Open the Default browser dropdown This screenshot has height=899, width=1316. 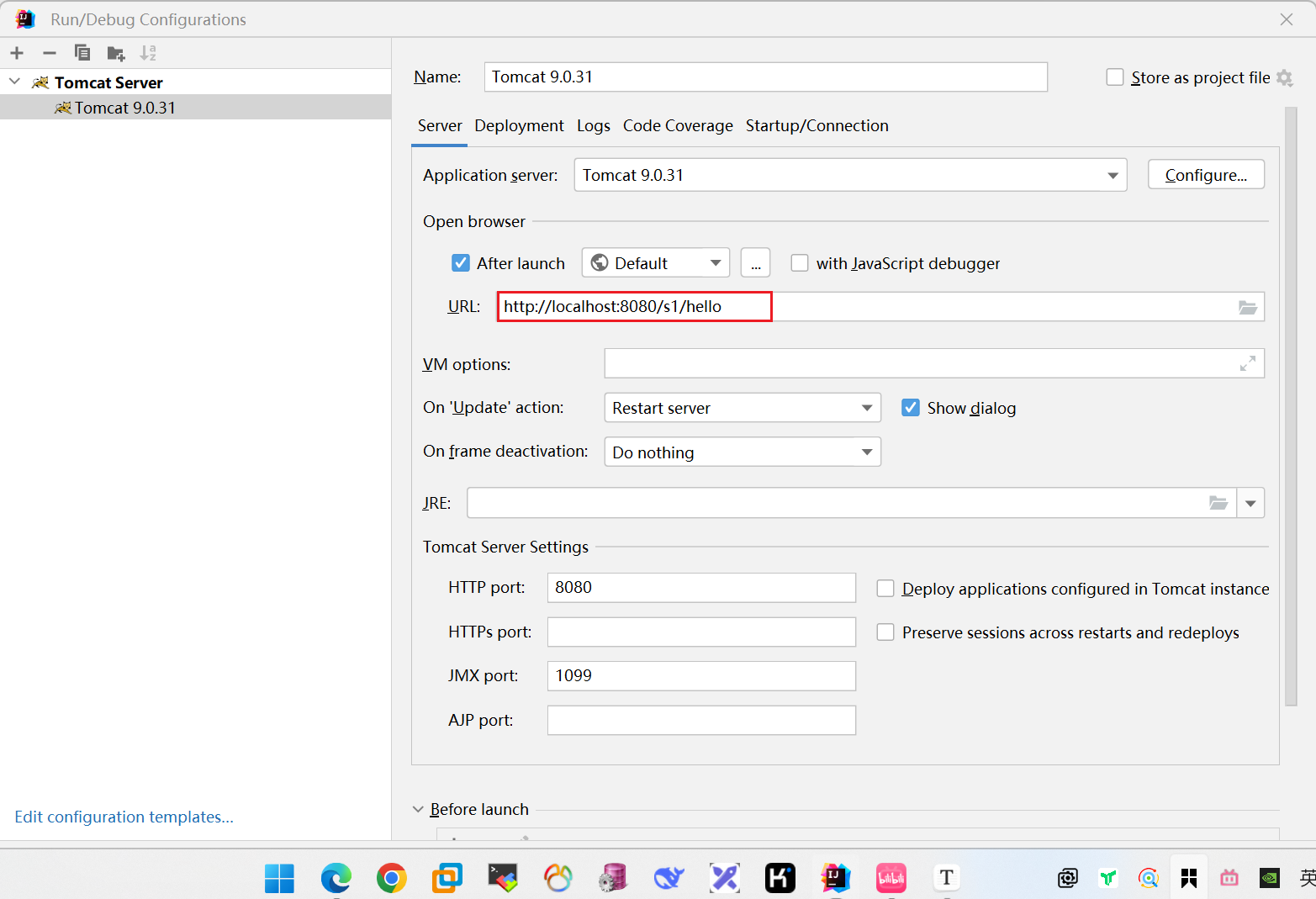click(x=656, y=263)
